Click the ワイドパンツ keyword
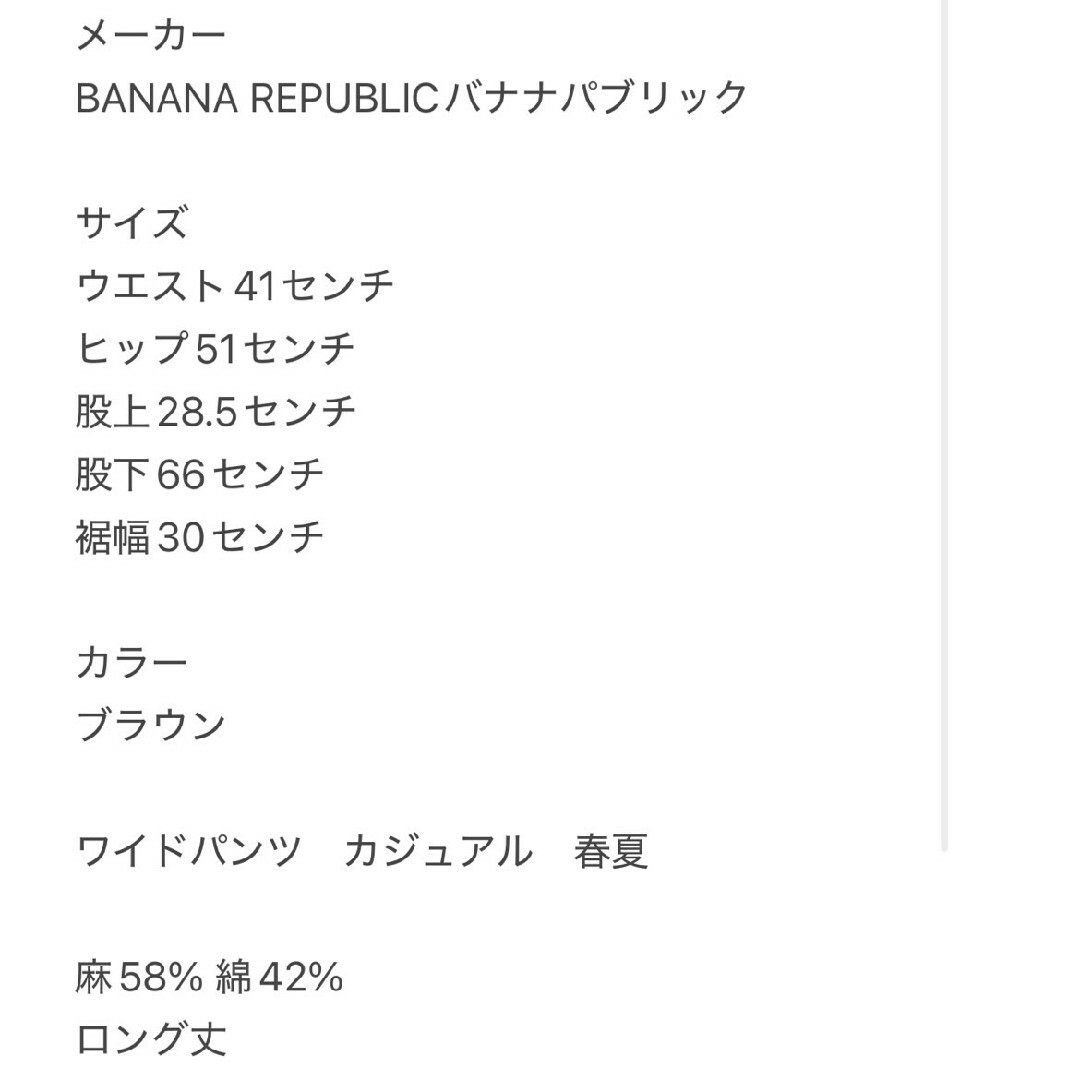Screen dimensions: 1080x1080 click(189, 851)
